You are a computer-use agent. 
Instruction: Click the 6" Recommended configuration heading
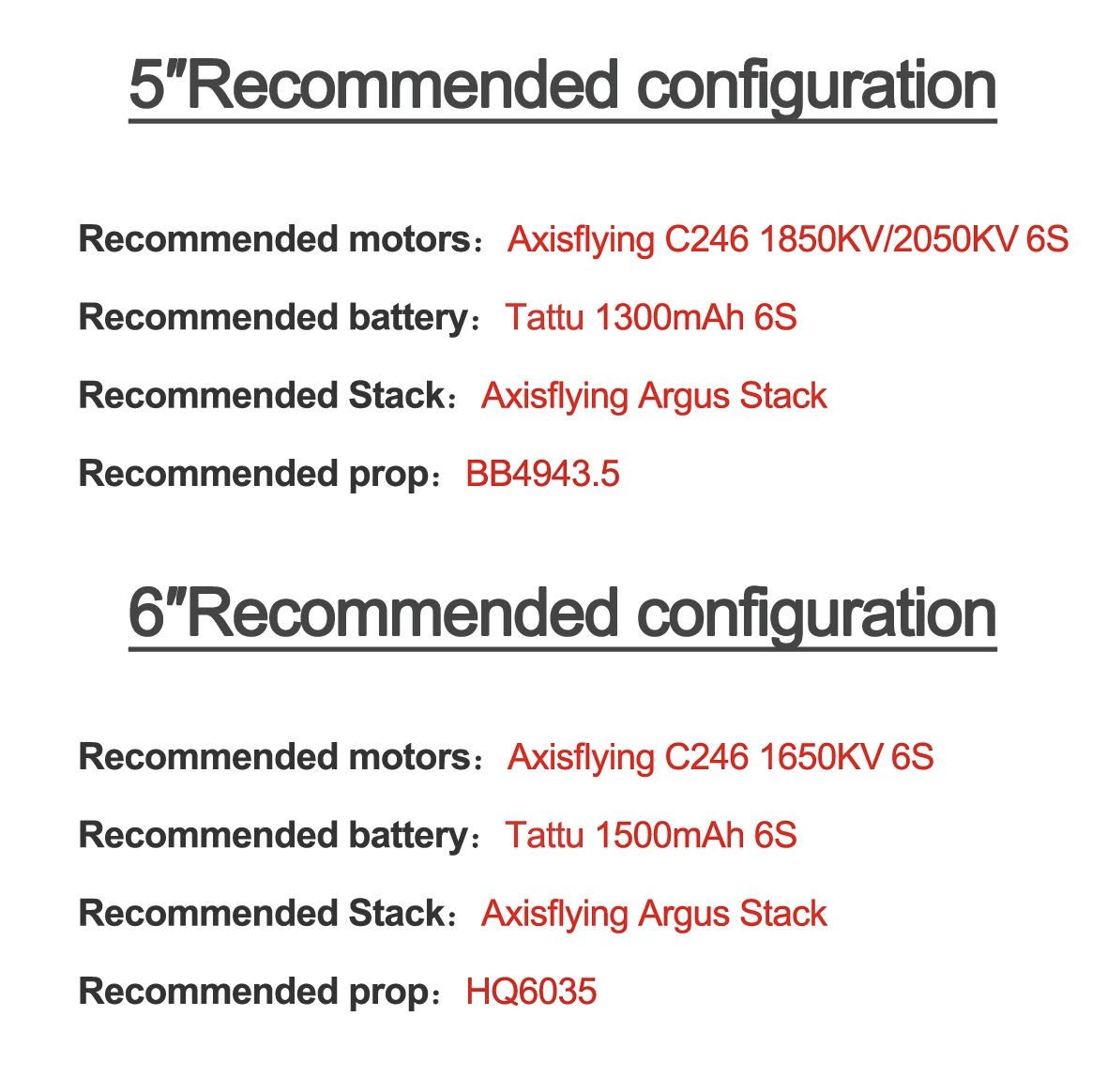[x=563, y=614]
